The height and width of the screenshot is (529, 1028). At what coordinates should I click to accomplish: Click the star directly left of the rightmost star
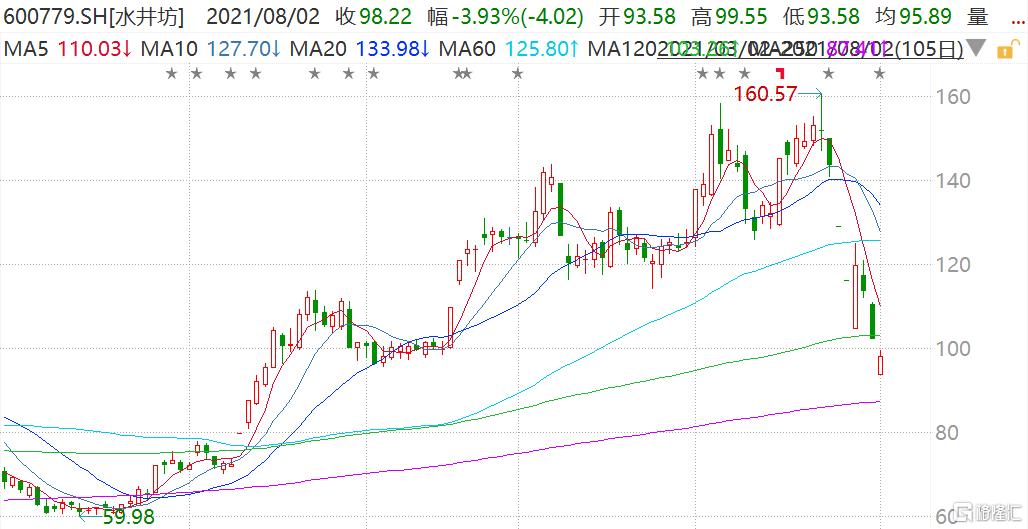pos(829,74)
